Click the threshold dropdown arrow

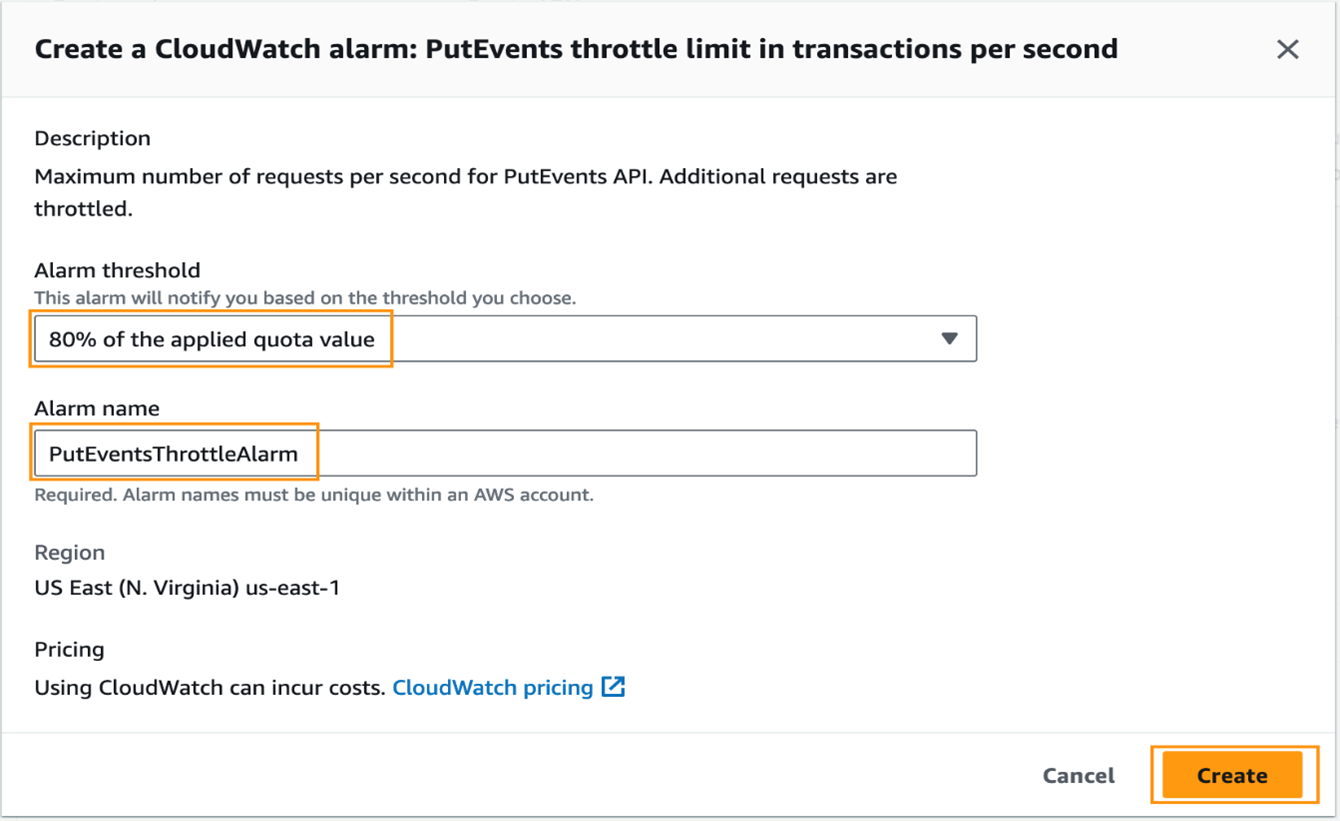[x=949, y=339]
